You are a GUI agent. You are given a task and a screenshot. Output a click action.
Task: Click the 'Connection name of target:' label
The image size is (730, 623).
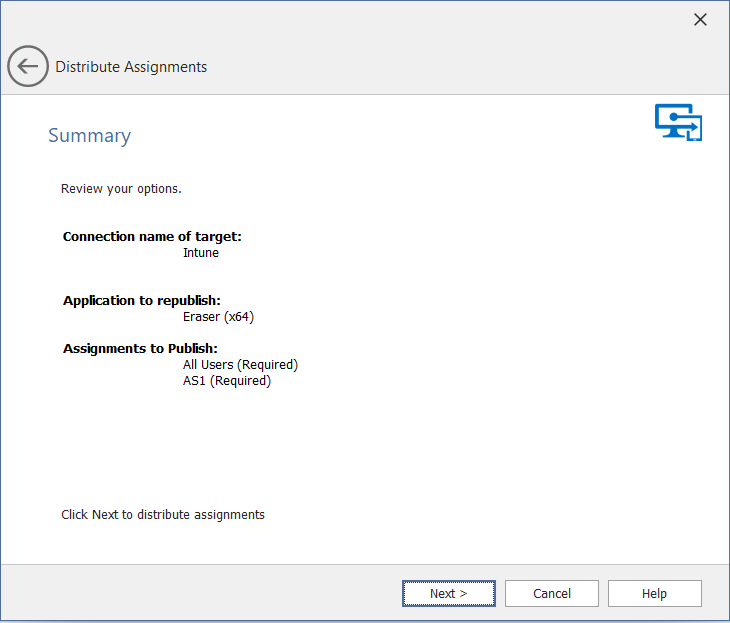tap(152, 237)
